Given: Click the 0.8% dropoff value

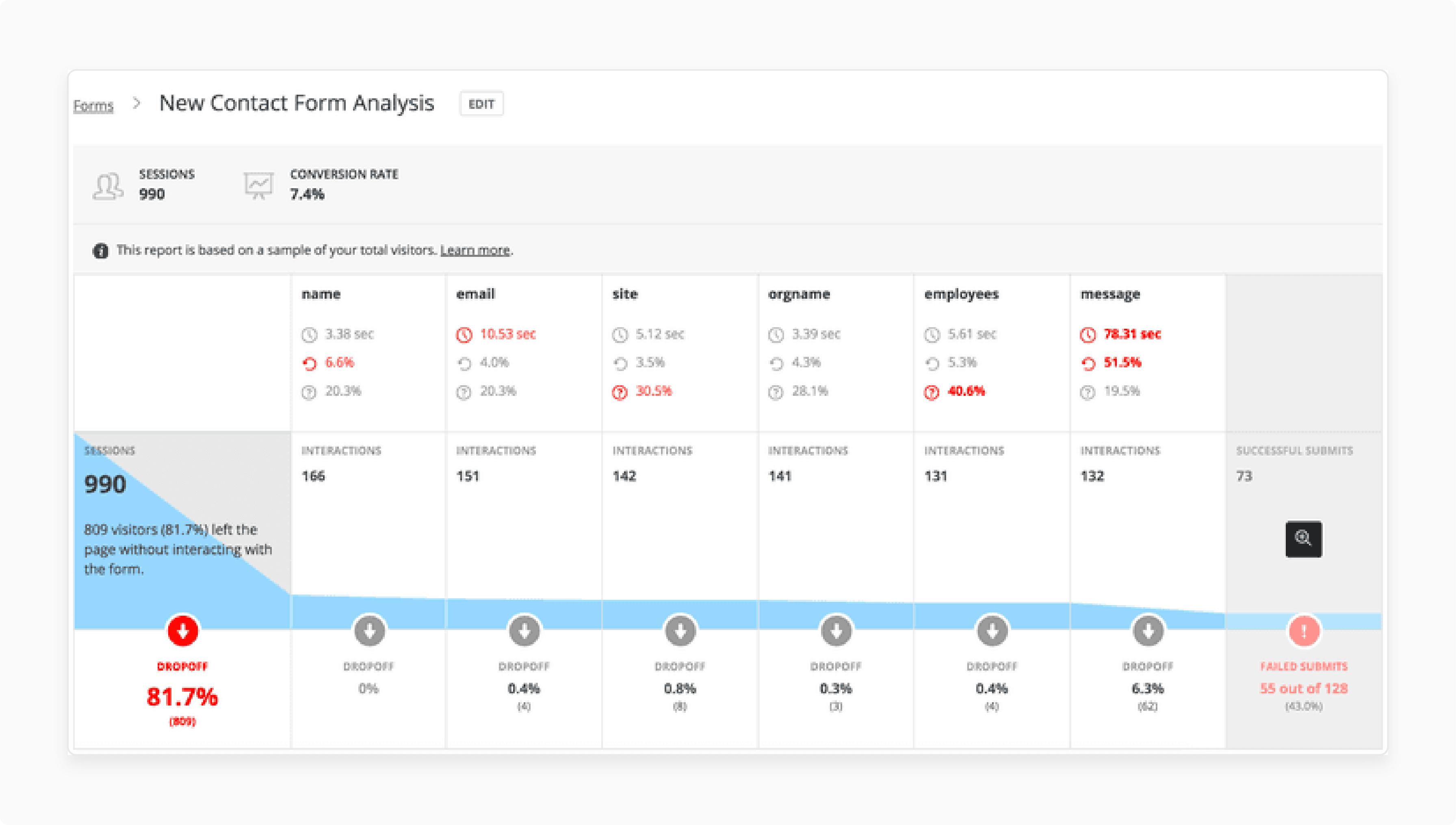Looking at the screenshot, I should (x=680, y=688).
